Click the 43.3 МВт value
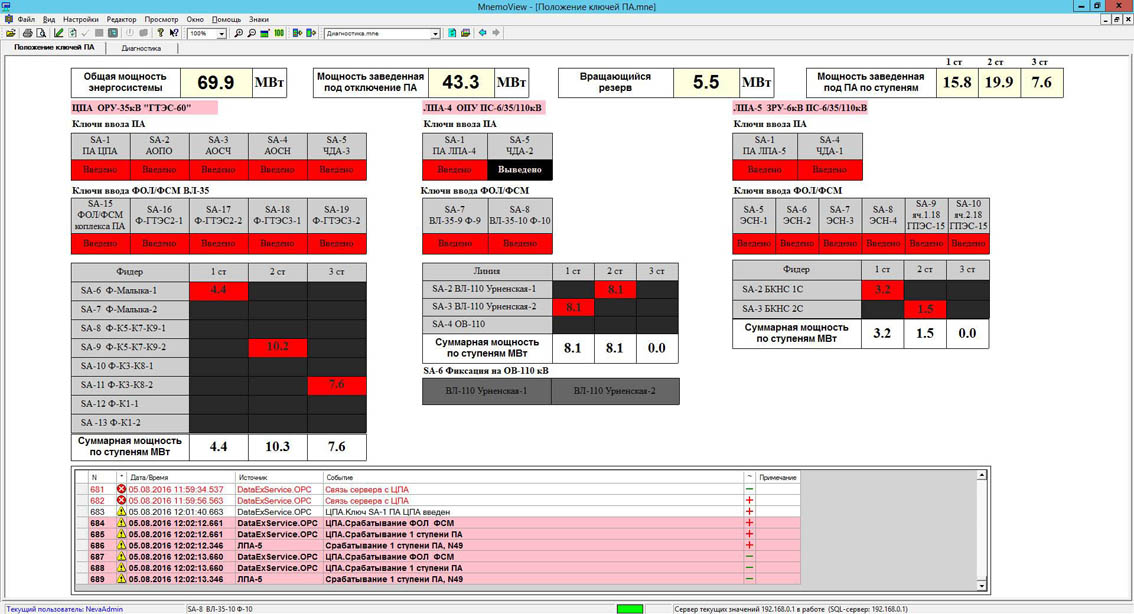Screen dimensions: 1134x614 coord(461,82)
